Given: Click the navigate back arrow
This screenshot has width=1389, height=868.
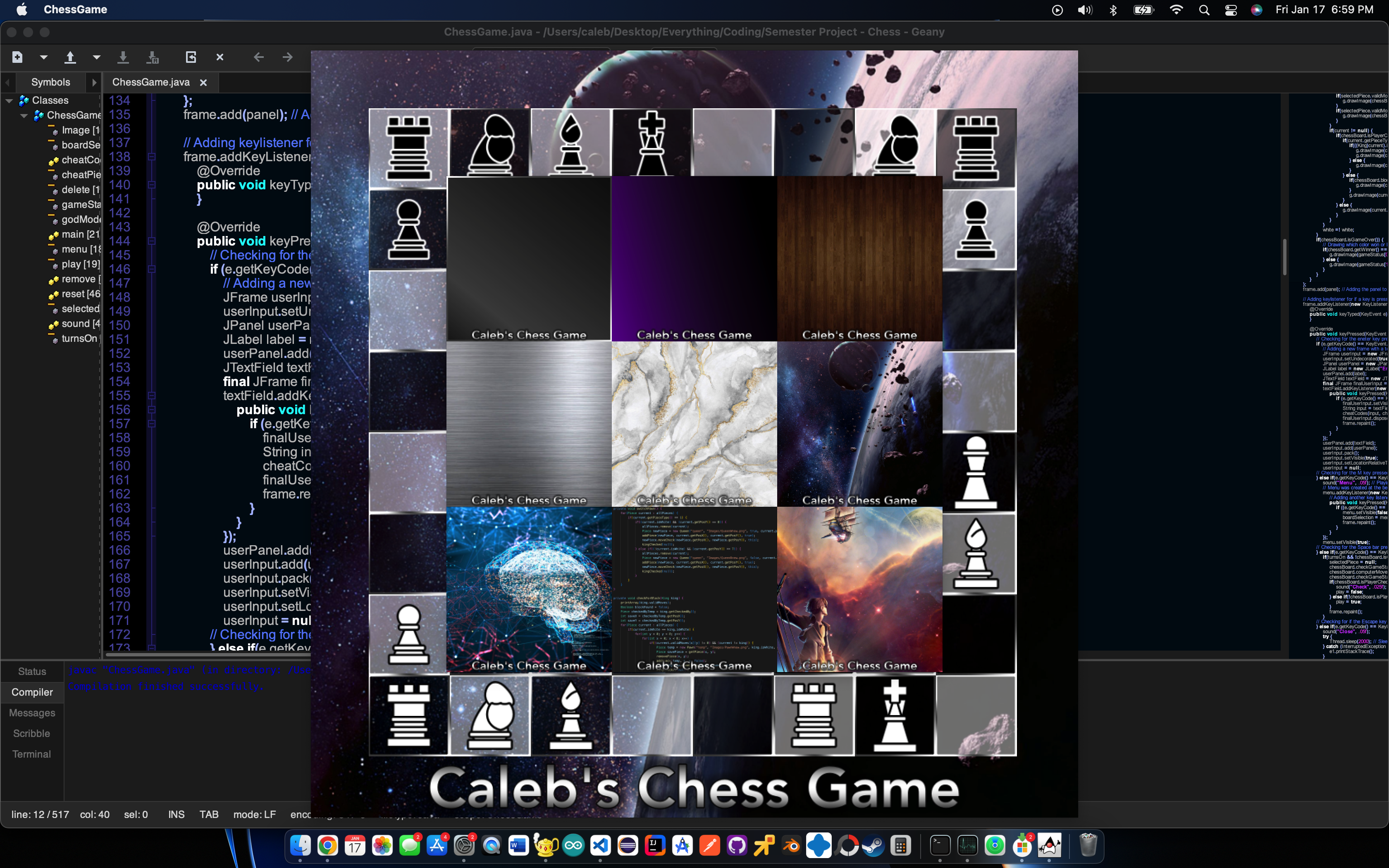Looking at the screenshot, I should tap(259, 57).
